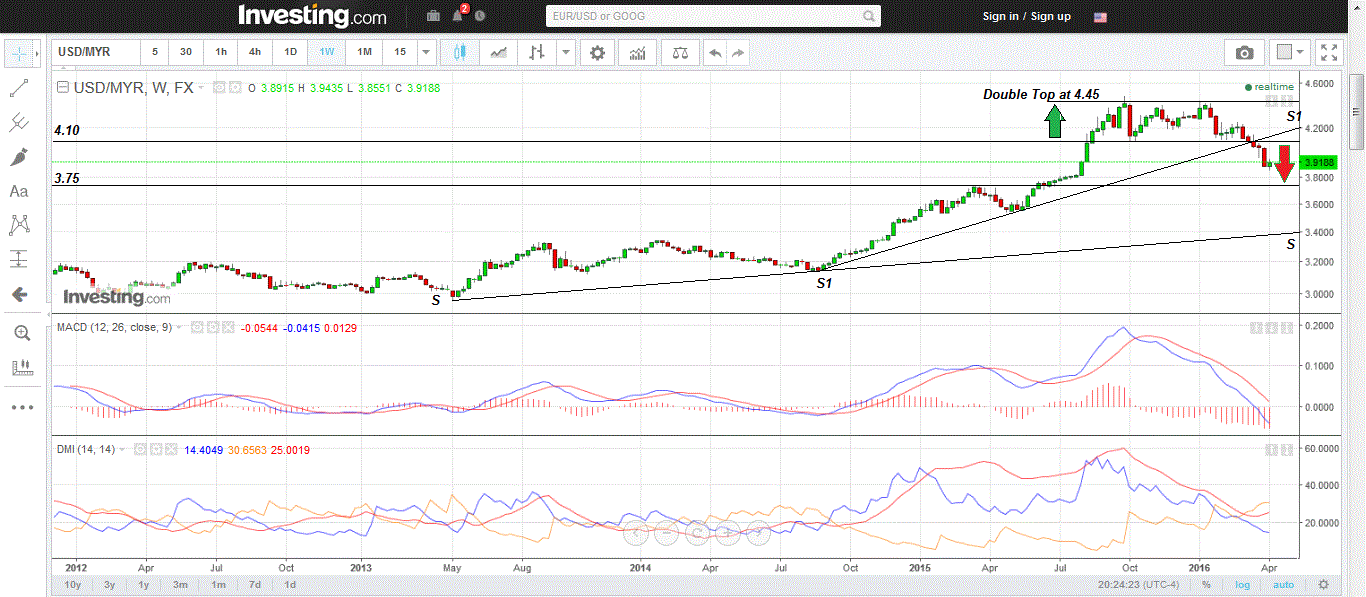Undo last chart action with the back arrow

click(x=714, y=52)
